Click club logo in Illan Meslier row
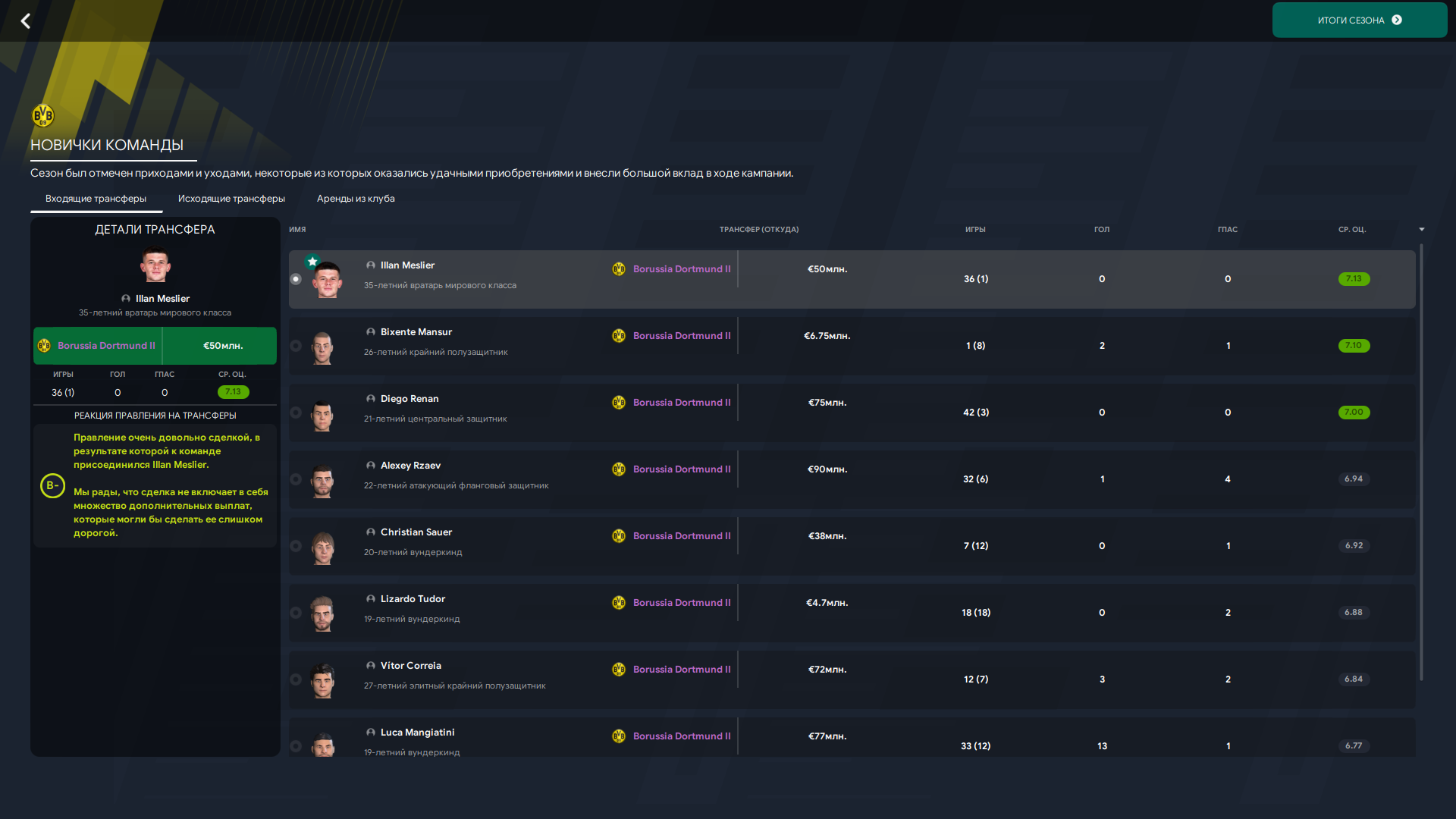Image resolution: width=1456 pixels, height=819 pixels. 619,269
